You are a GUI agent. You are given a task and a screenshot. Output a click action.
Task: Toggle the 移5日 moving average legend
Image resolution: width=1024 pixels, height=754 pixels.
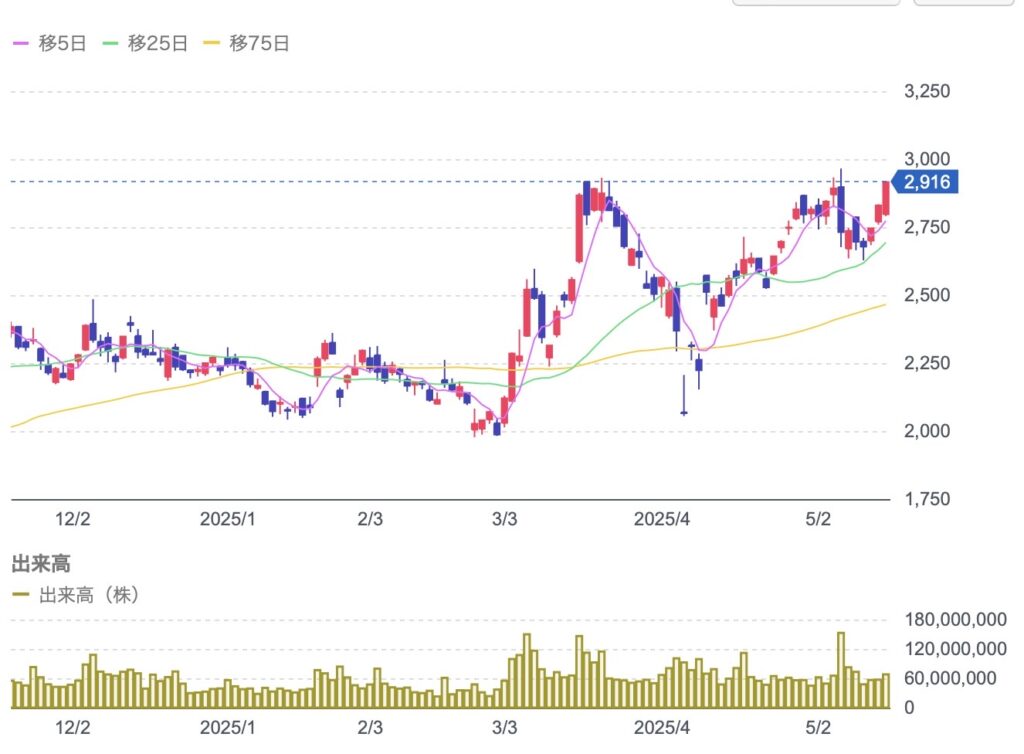(50, 43)
